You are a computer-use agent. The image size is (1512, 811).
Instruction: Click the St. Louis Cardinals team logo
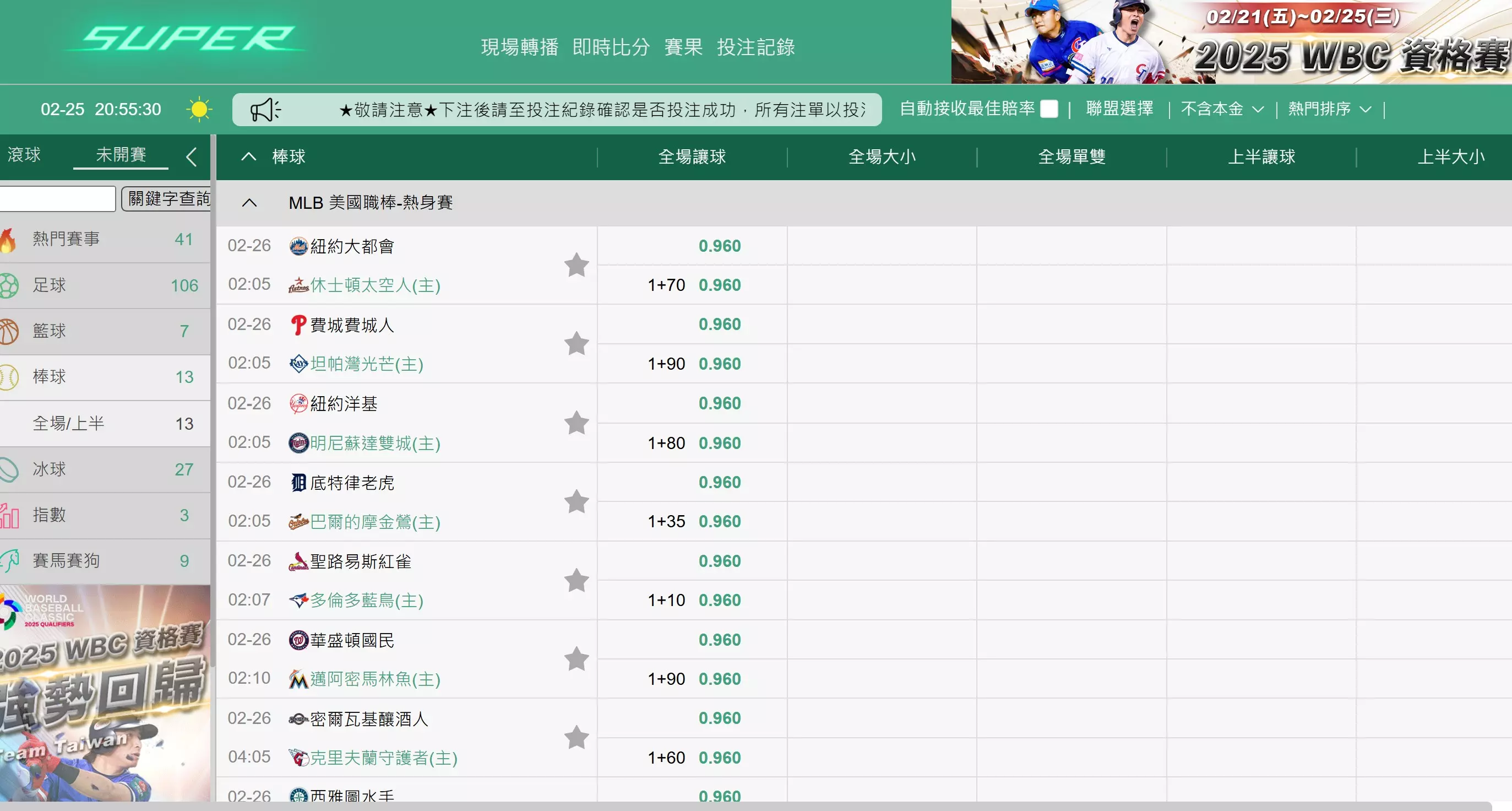coord(299,561)
